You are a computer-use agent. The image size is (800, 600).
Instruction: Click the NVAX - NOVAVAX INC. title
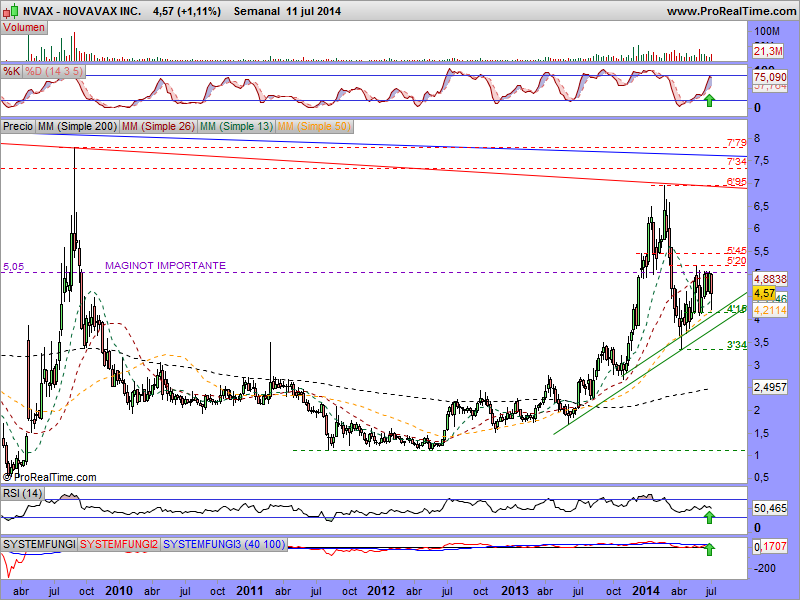[82, 11]
